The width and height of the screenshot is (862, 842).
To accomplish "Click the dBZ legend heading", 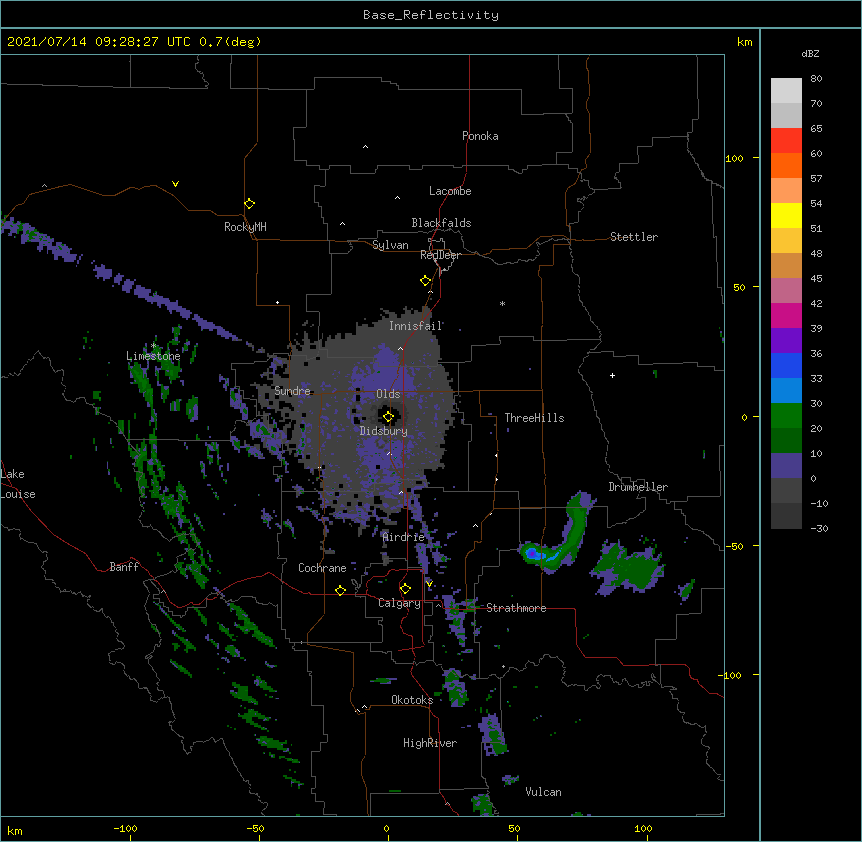I will click(810, 54).
